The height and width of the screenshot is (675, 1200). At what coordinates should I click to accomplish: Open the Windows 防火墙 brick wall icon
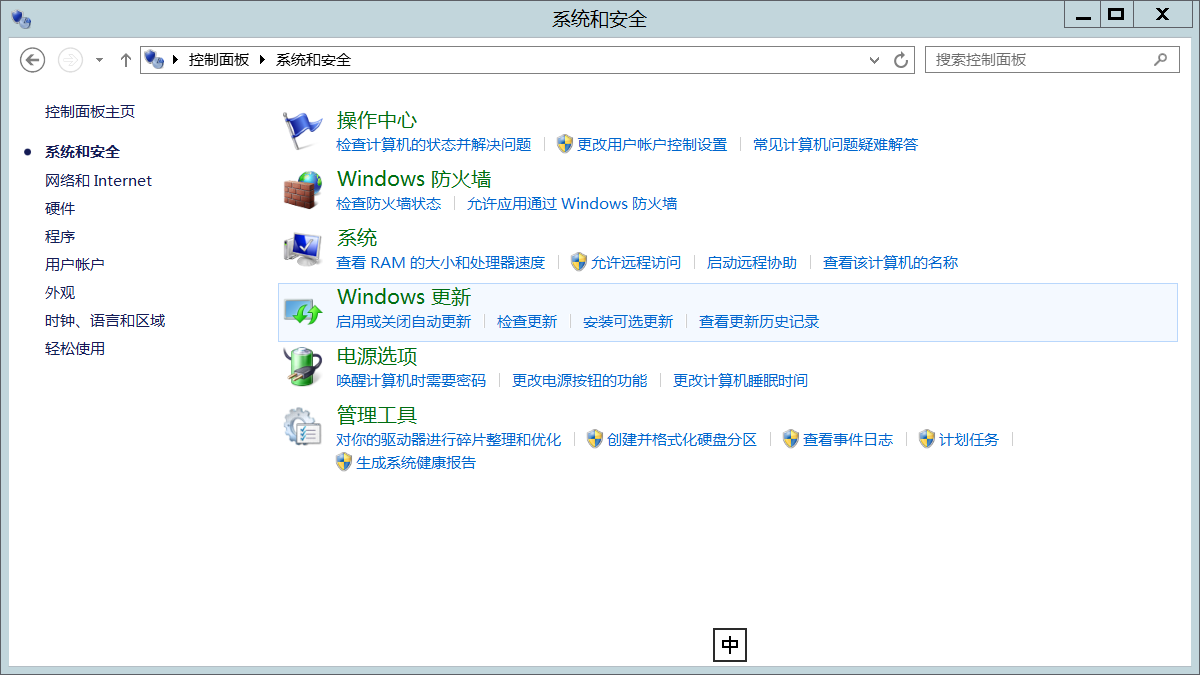pyautogui.click(x=303, y=189)
